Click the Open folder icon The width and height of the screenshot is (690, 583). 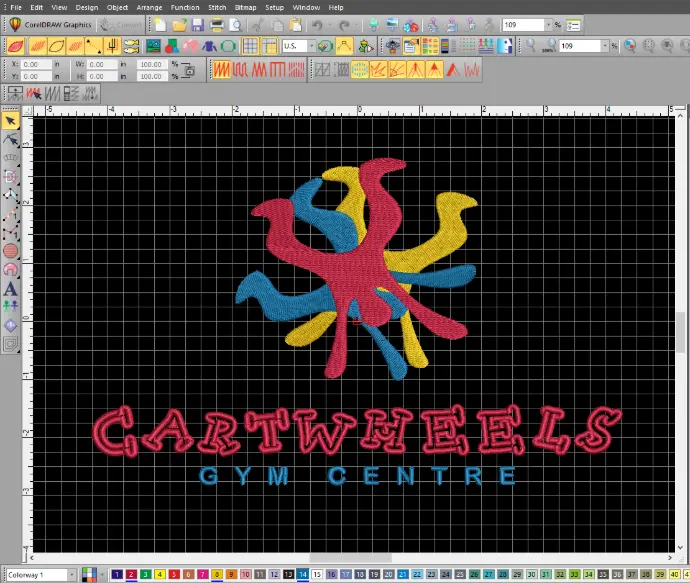click(178, 24)
